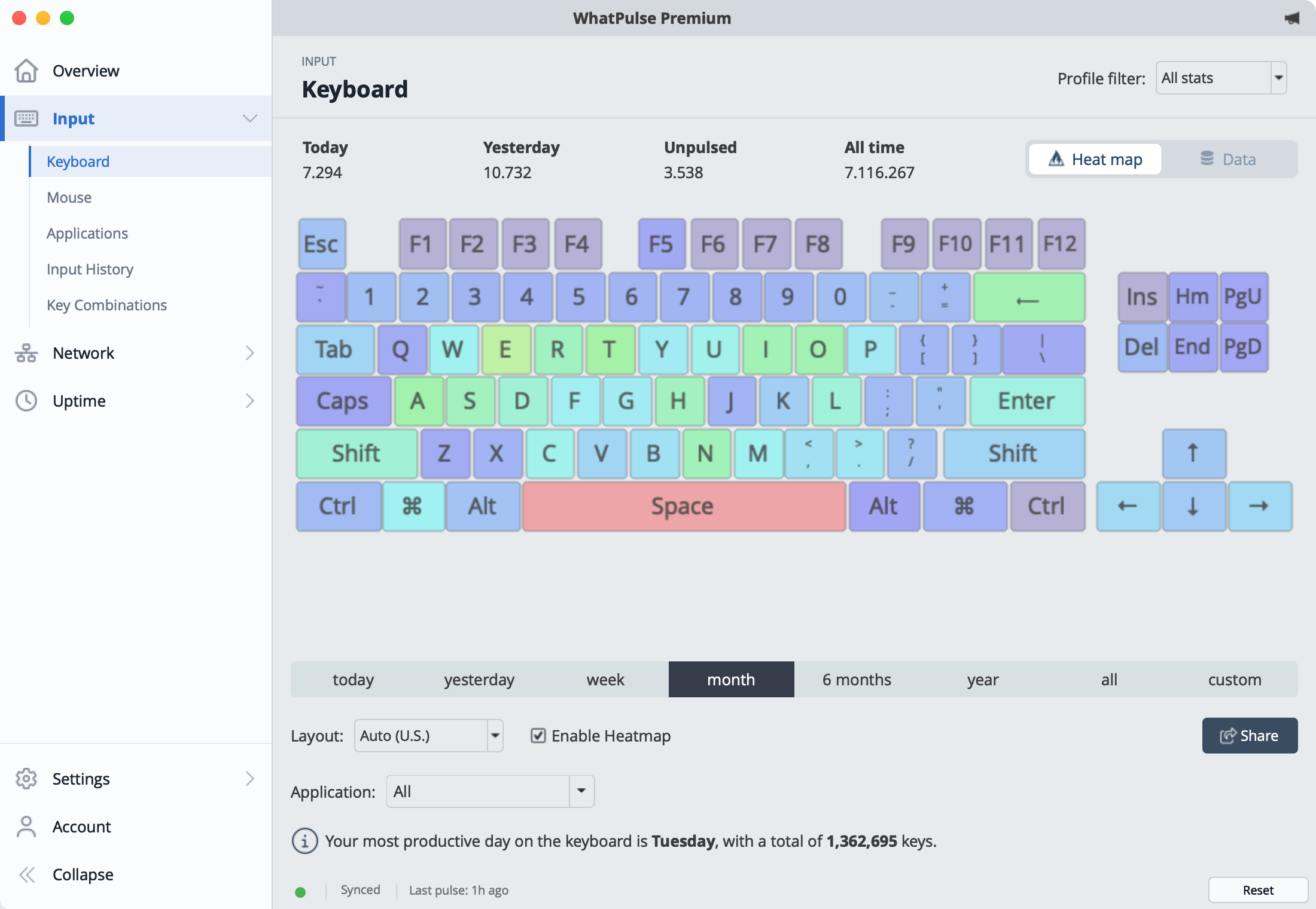The image size is (1316, 909).
Task: Click the Reset button
Action: (1258, 890)
